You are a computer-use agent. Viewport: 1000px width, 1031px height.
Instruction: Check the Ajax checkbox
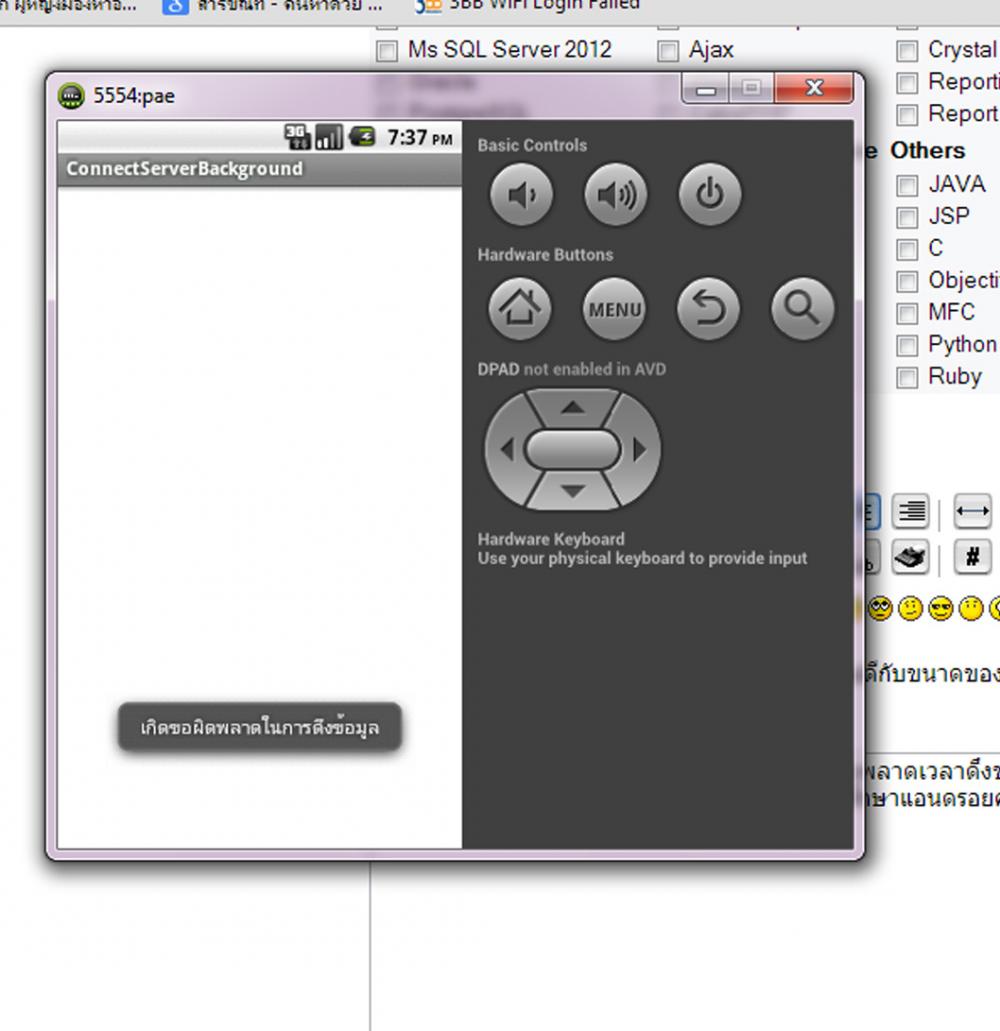[668, 51]
